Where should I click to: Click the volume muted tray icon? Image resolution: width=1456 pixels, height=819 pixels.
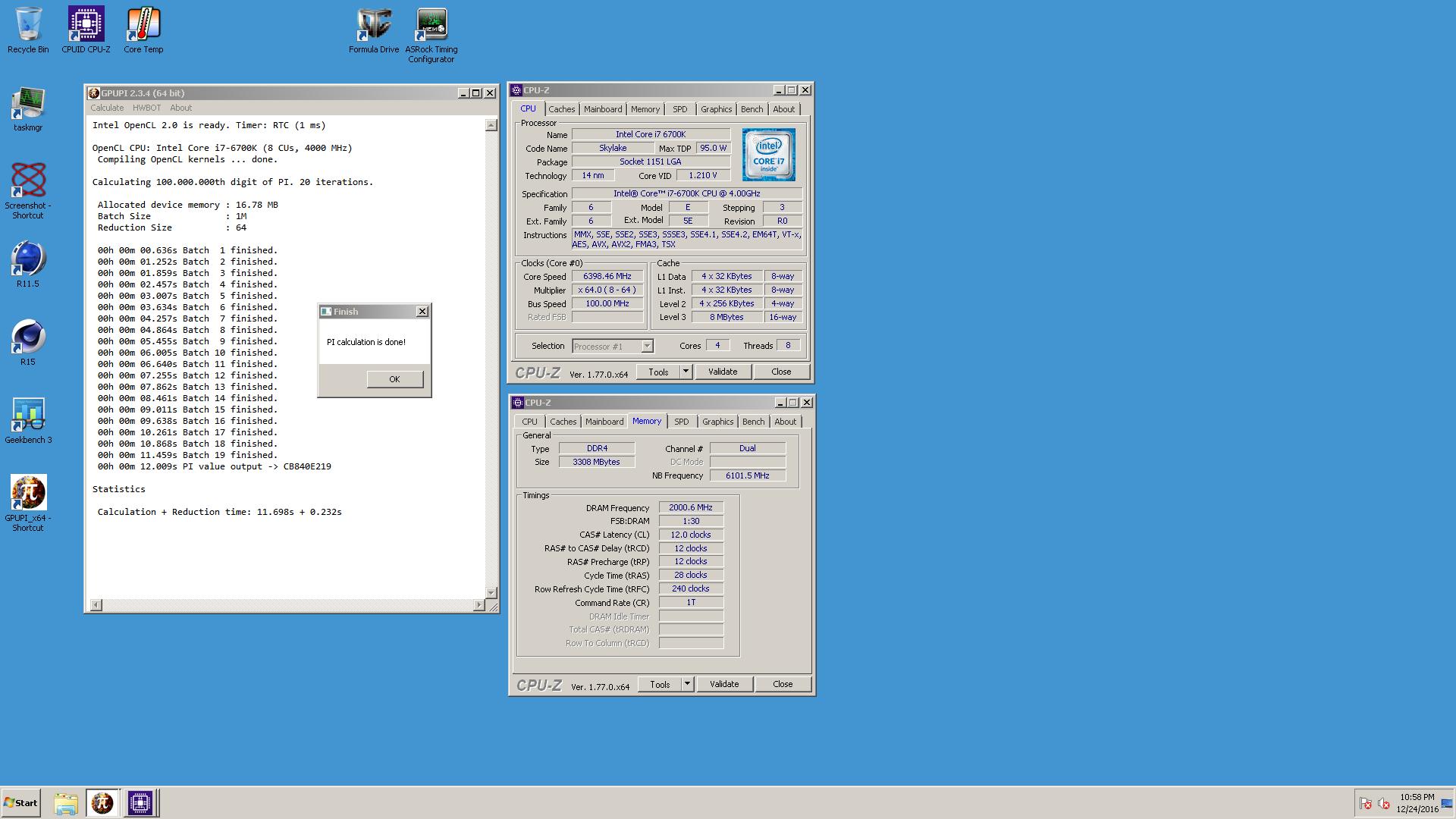pyautogui.click(x=1383, y=804)
